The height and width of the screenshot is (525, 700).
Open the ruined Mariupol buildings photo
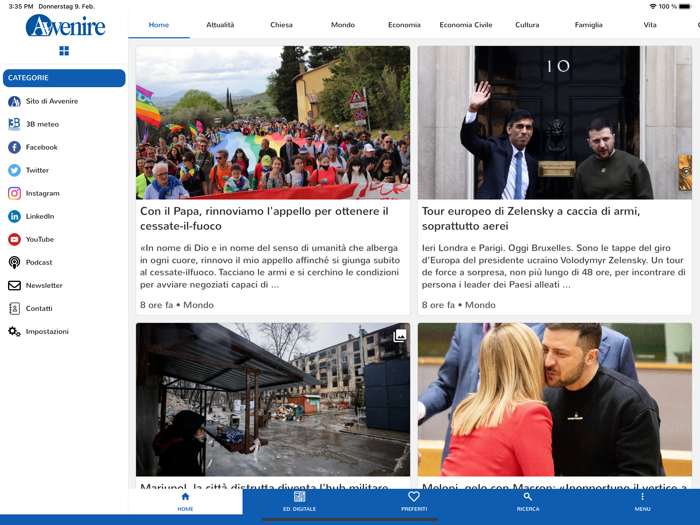click(x=273, y=400)
